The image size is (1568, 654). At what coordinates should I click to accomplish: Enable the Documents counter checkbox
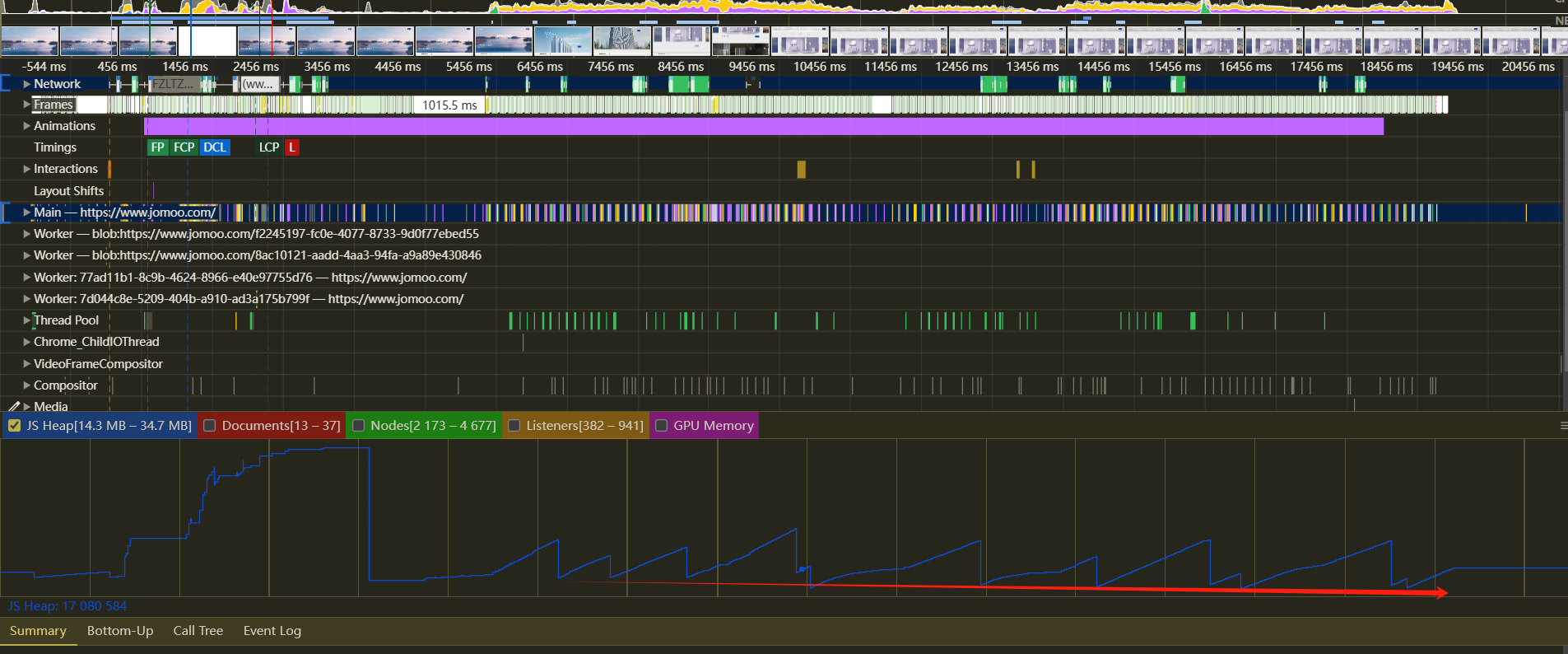click(210, 426)
